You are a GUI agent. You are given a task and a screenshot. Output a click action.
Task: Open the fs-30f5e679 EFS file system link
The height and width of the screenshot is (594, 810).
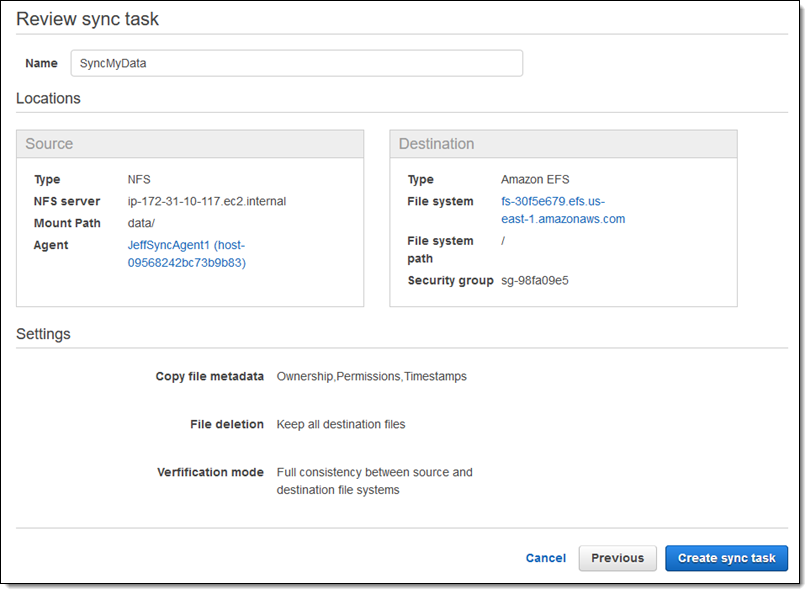562,210
